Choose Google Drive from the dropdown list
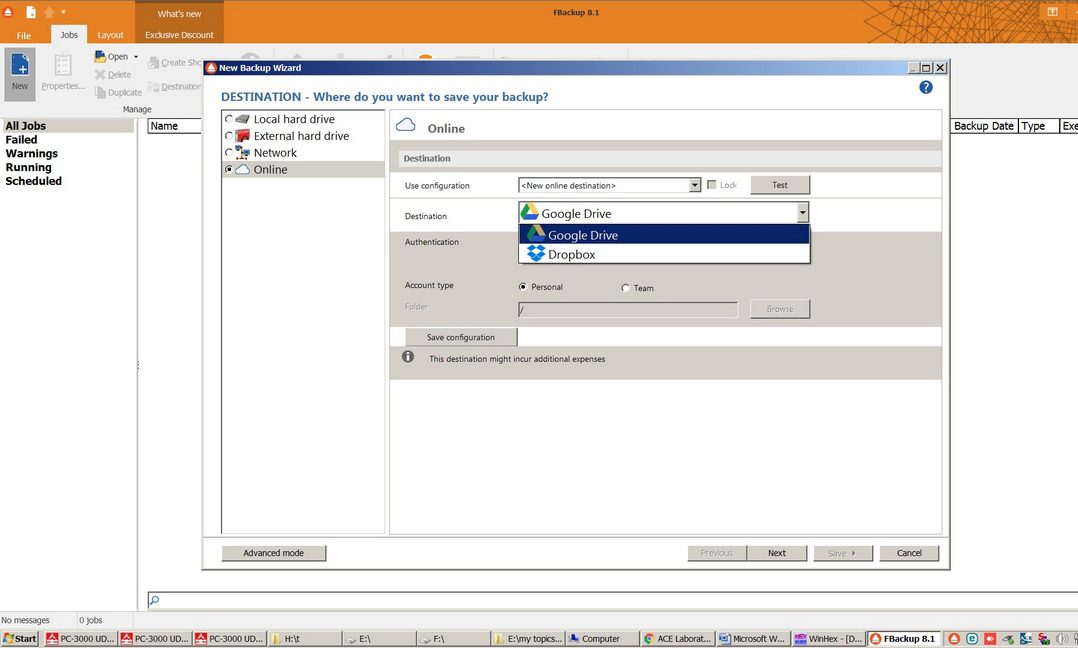The height and width of the screenshot is (648, 1078). 664,234
